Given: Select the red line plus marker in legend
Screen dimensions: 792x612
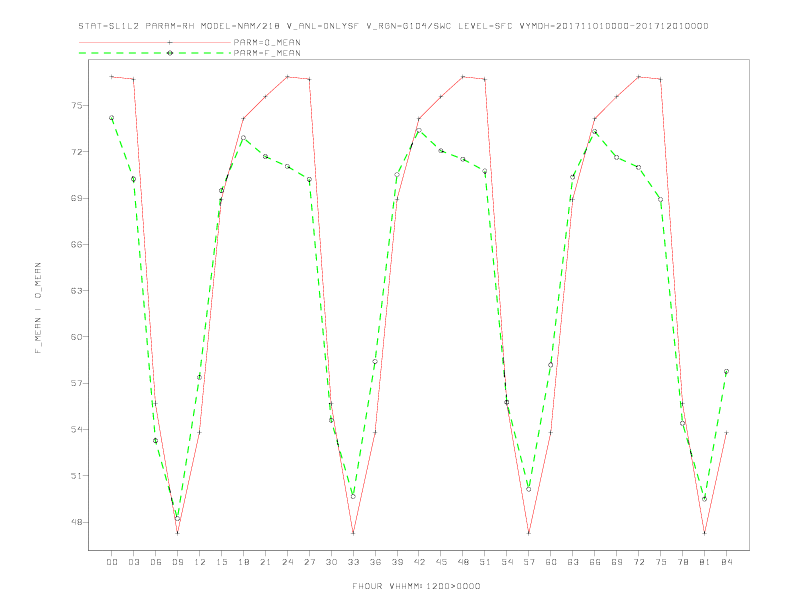Looking at the screenshot, I should click(170, 42).
